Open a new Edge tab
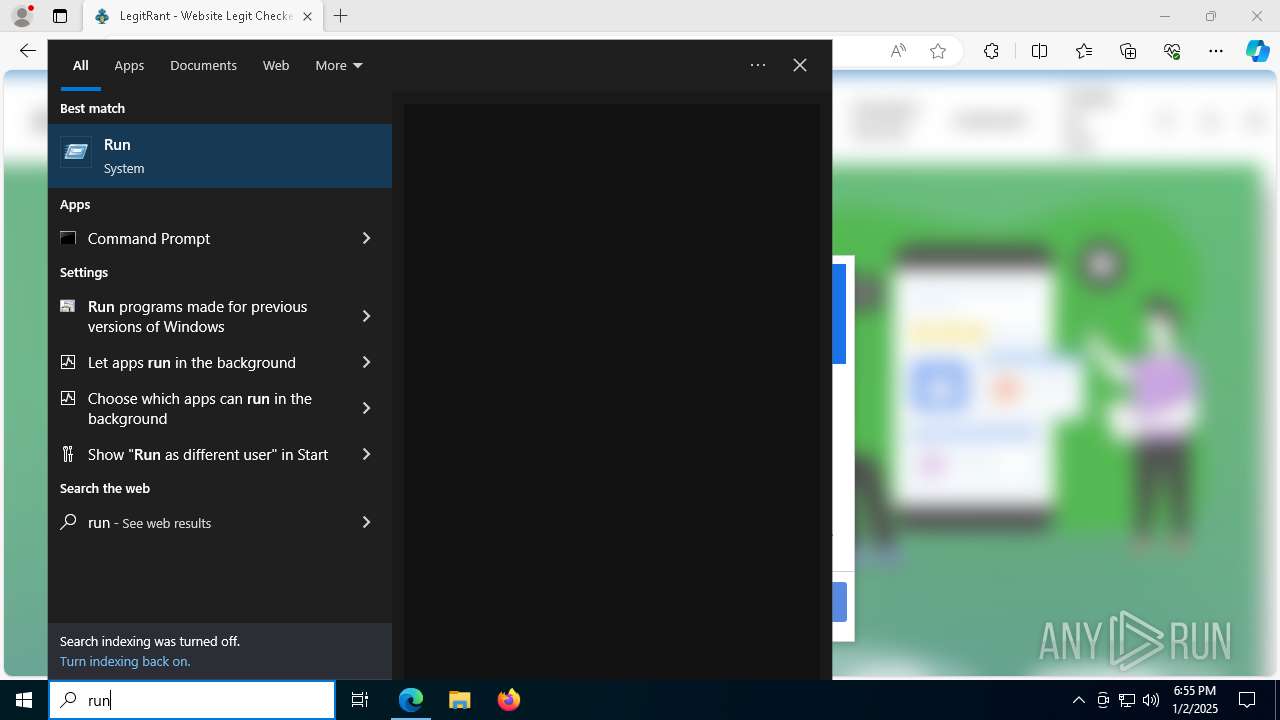Viewport: 1280px width, 720px height. pyautogui.click(x=341, y=16)
